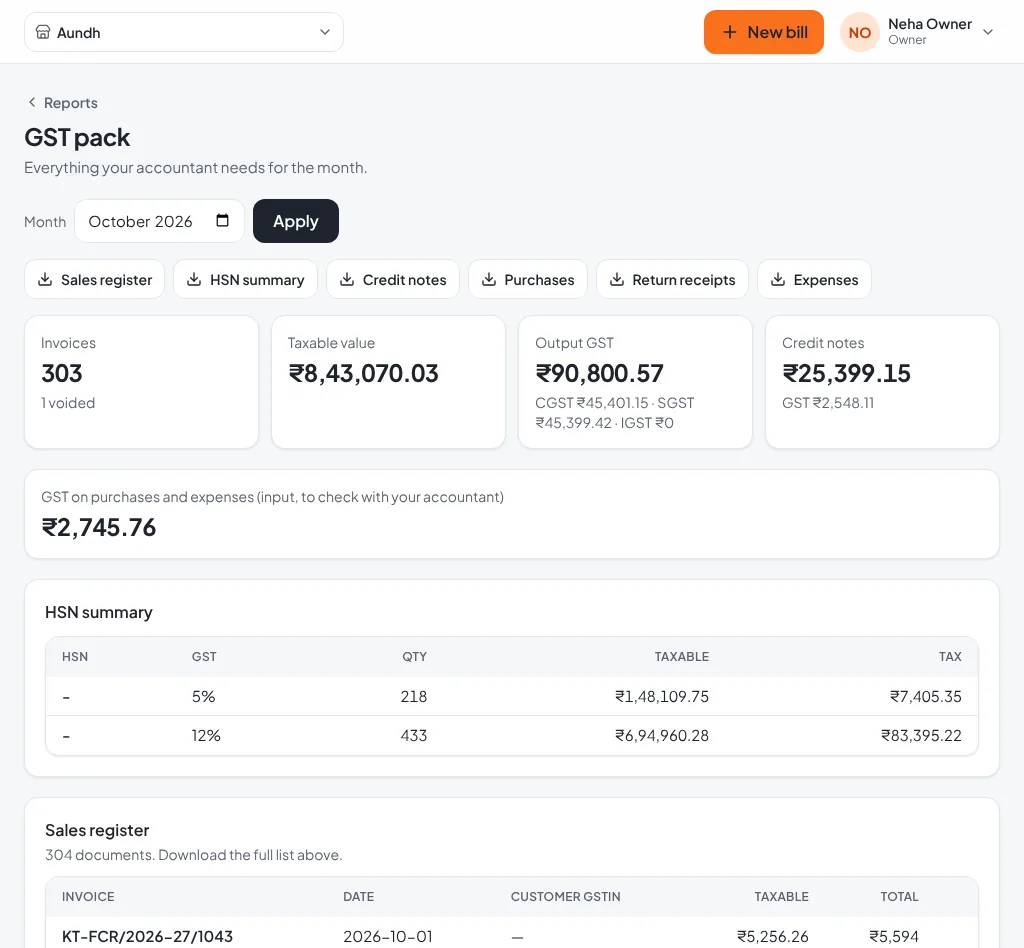Click the Output GST amount ₹90,800.57
1024x948 pixels.
[600, 373]
